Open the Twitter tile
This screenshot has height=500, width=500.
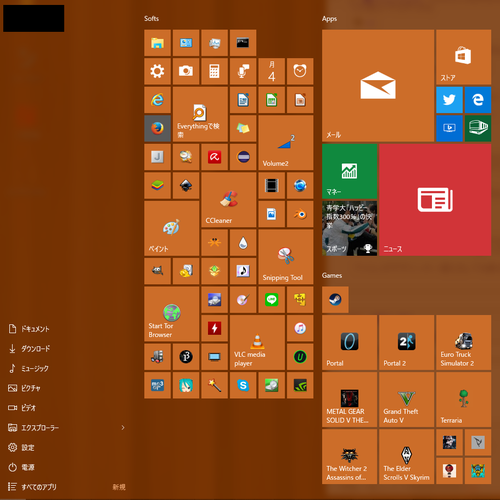point(449,100)
